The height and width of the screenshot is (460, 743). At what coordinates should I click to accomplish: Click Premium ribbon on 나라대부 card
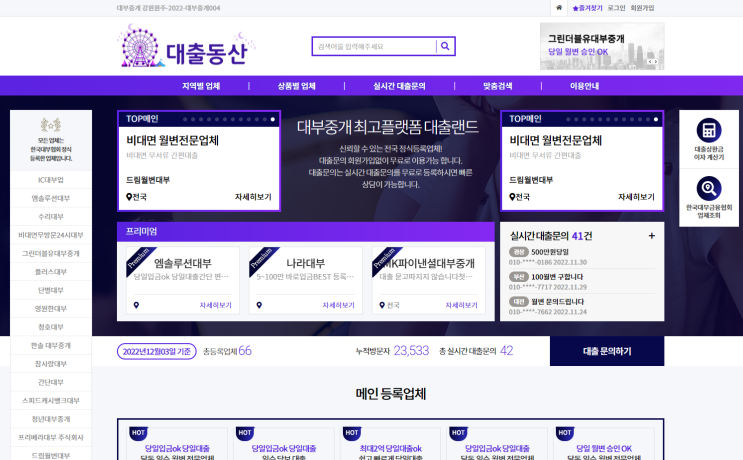pyautogui.click(x=262, y=259)
